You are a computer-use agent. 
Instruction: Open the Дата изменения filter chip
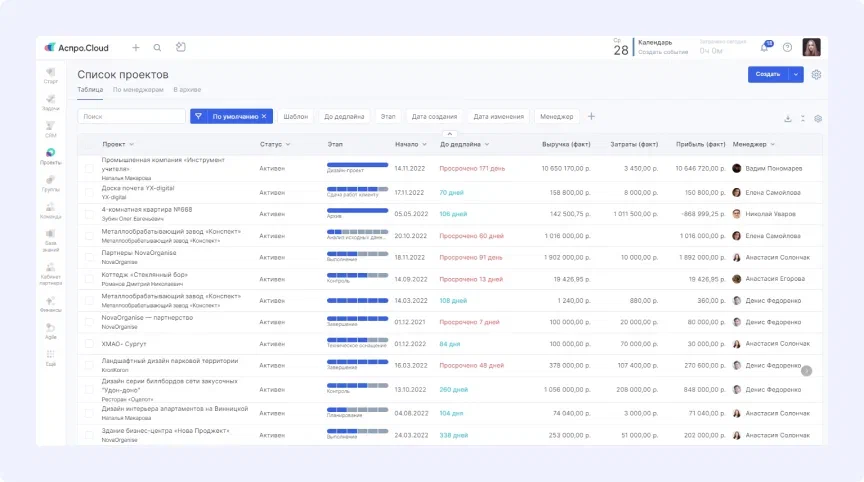click(498, 116)
